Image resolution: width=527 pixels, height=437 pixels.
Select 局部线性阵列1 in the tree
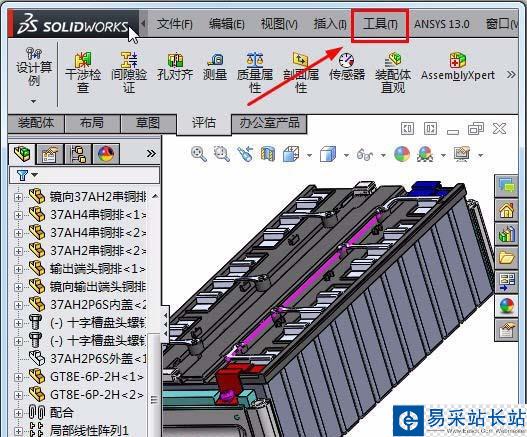point(89,430)
